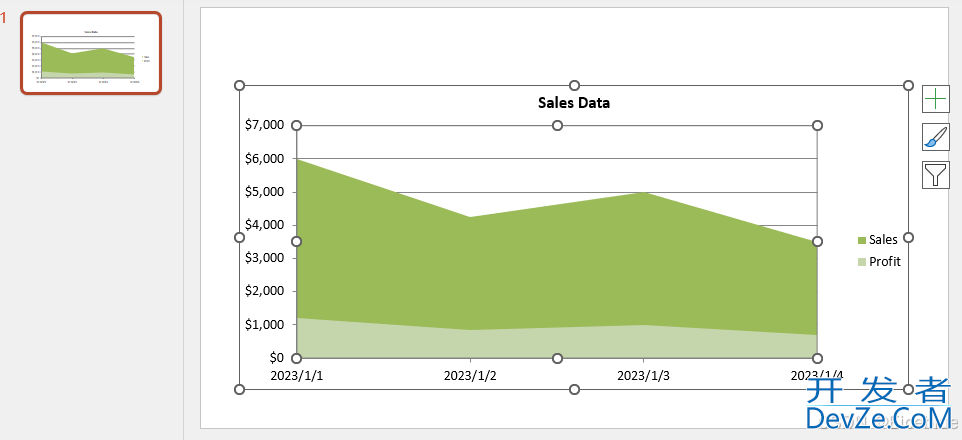Click the plot area's bottom-right handle
The image size is (962, 440).
(817, 358)
